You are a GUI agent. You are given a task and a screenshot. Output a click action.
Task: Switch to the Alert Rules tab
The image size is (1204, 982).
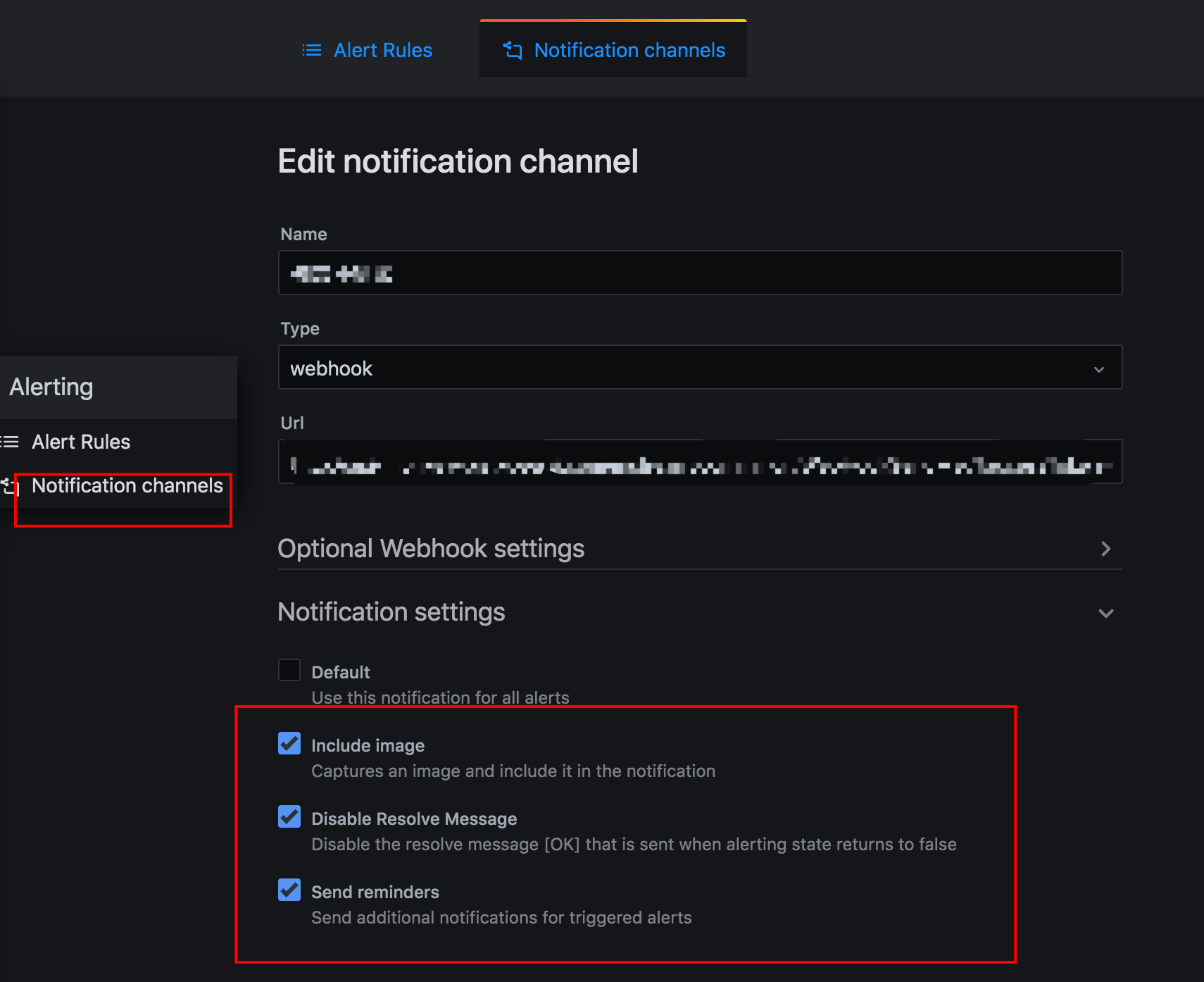pyautogui.click(x=383, y=50)
